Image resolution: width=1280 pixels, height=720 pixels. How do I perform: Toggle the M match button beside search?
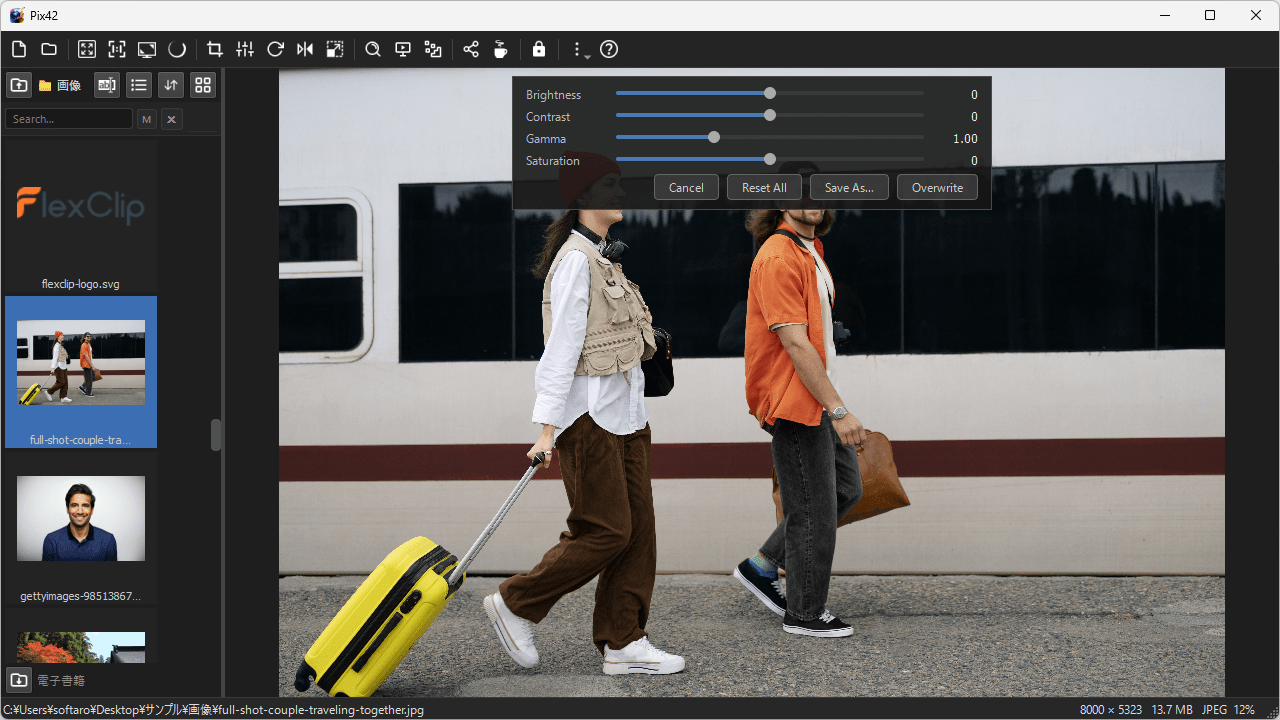(x=147, y=119)
